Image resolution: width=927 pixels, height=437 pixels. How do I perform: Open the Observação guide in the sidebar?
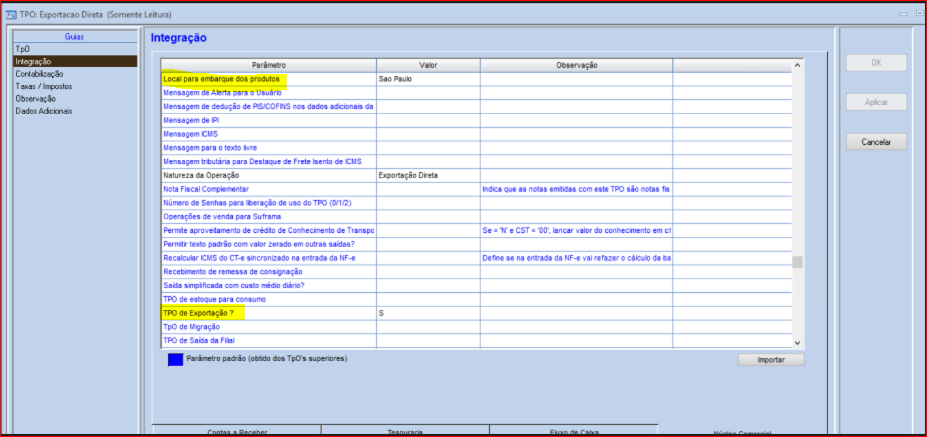pyautogui.click(x=35, y=99)
